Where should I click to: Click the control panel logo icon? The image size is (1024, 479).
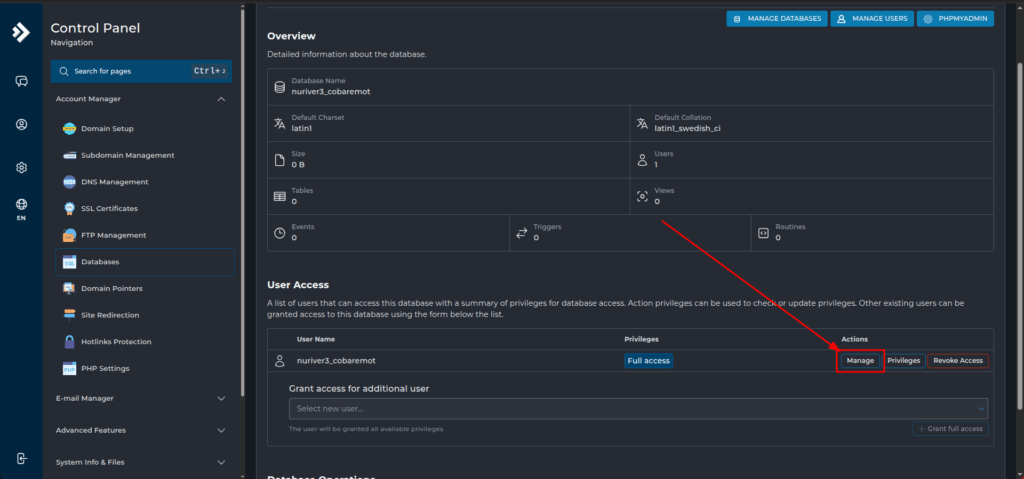pyautogui.click(x=21, y=32)
